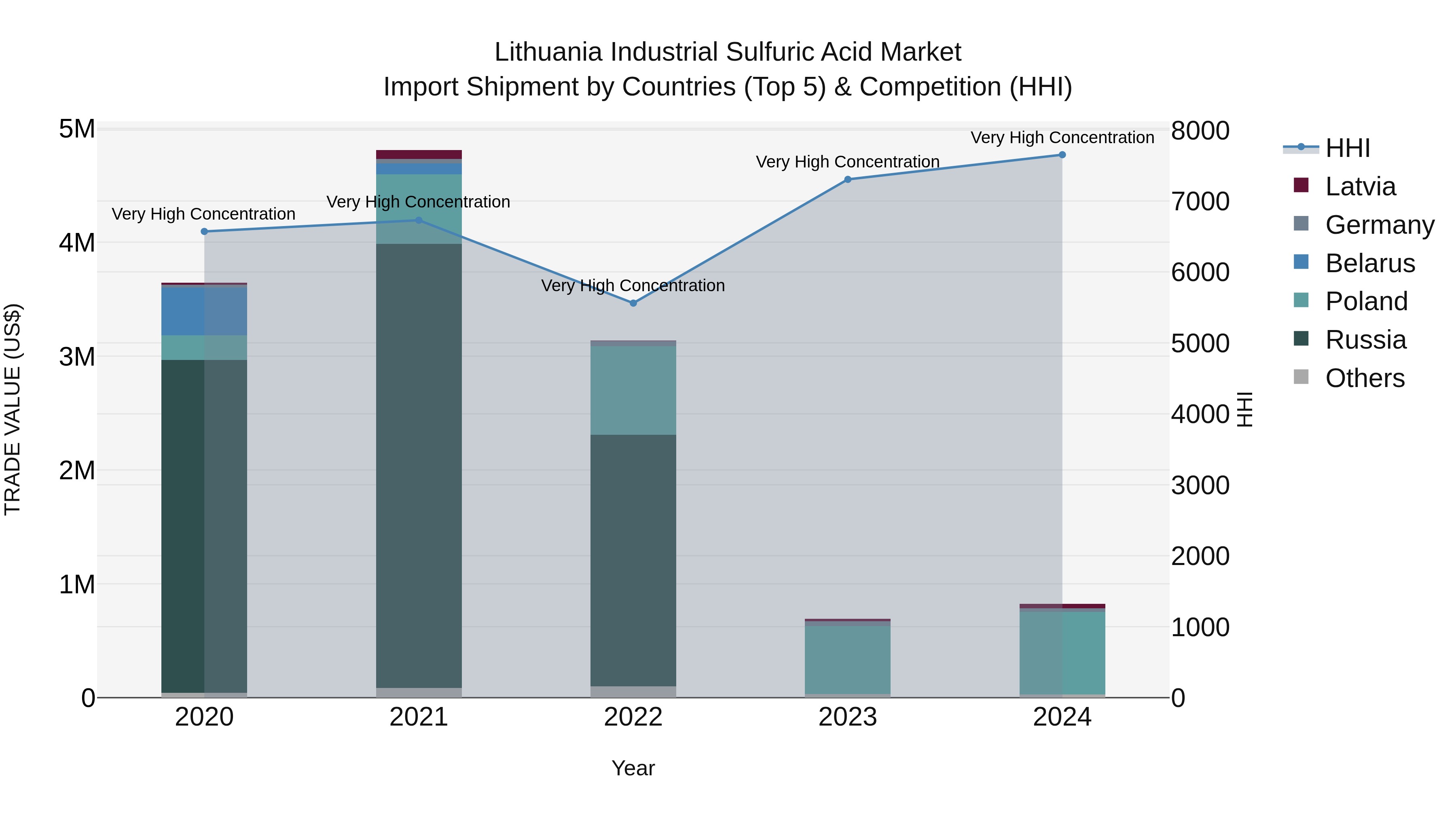Click the Latvia segment atop 2024 bar
1456x819 pixels.
pyautogui.click(x=1062, y=607)
